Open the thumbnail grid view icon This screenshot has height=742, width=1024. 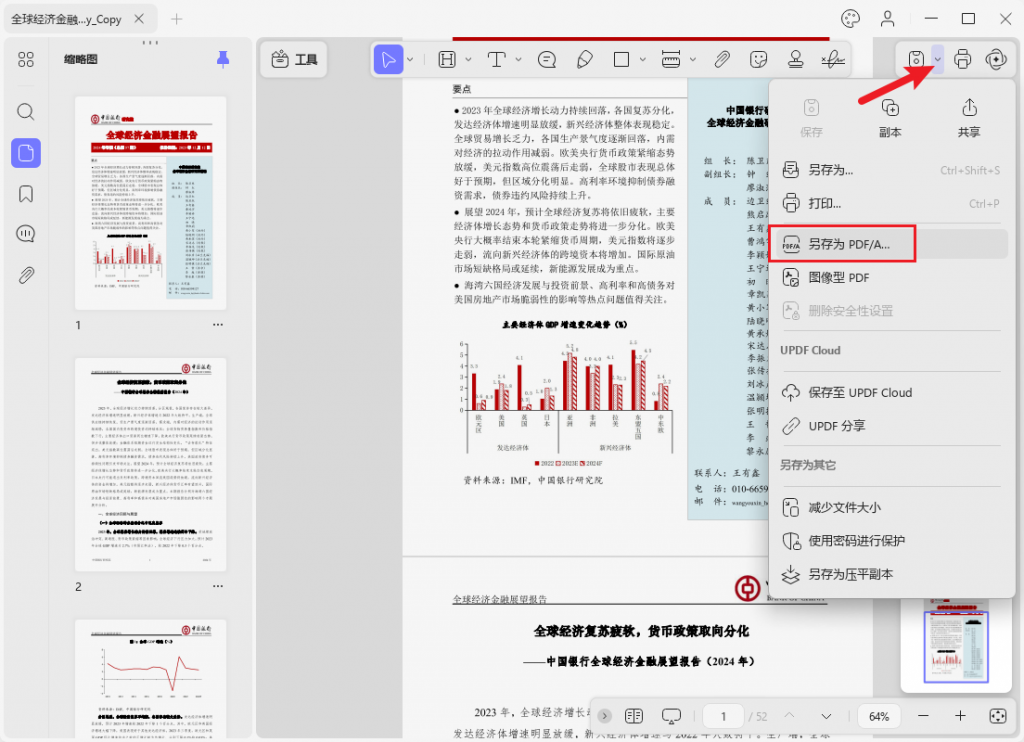[25, 60]
